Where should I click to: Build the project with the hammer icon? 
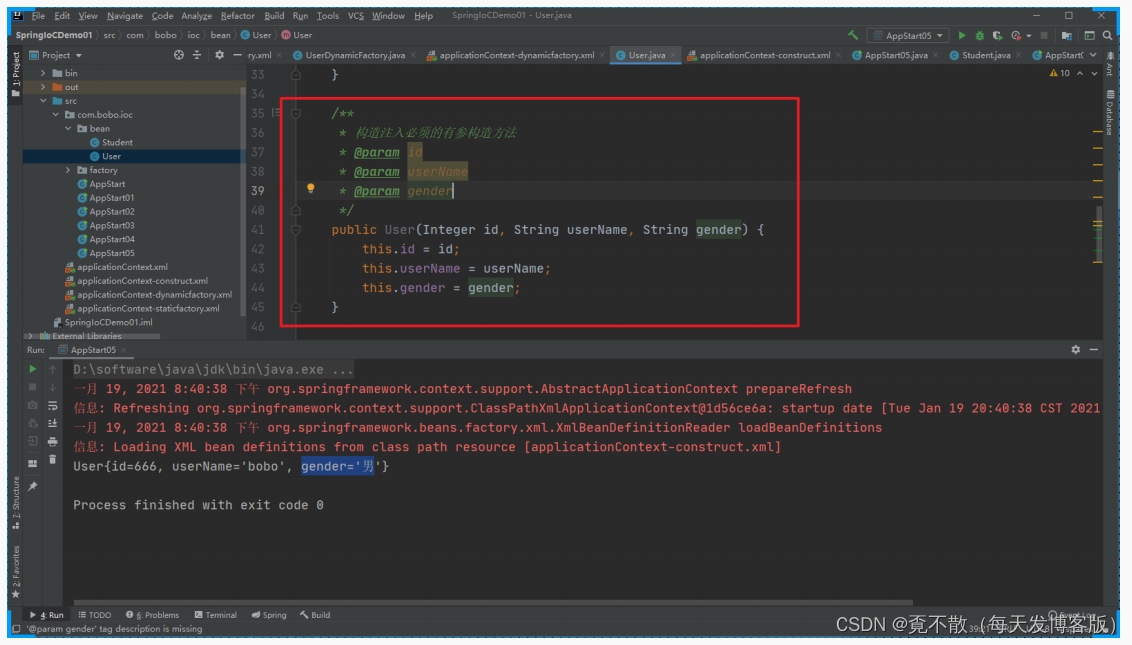click(855, 35)
